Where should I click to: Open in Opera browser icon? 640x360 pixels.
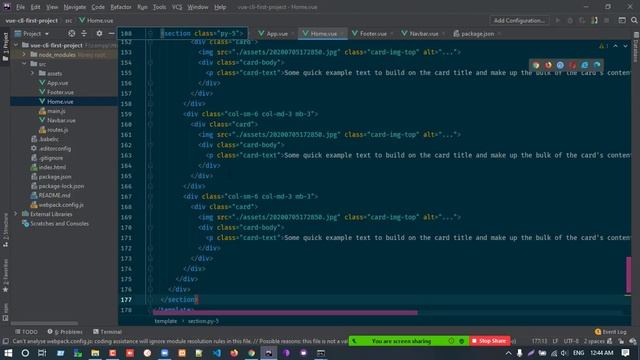pyautogui.click(x=572, y=65)
